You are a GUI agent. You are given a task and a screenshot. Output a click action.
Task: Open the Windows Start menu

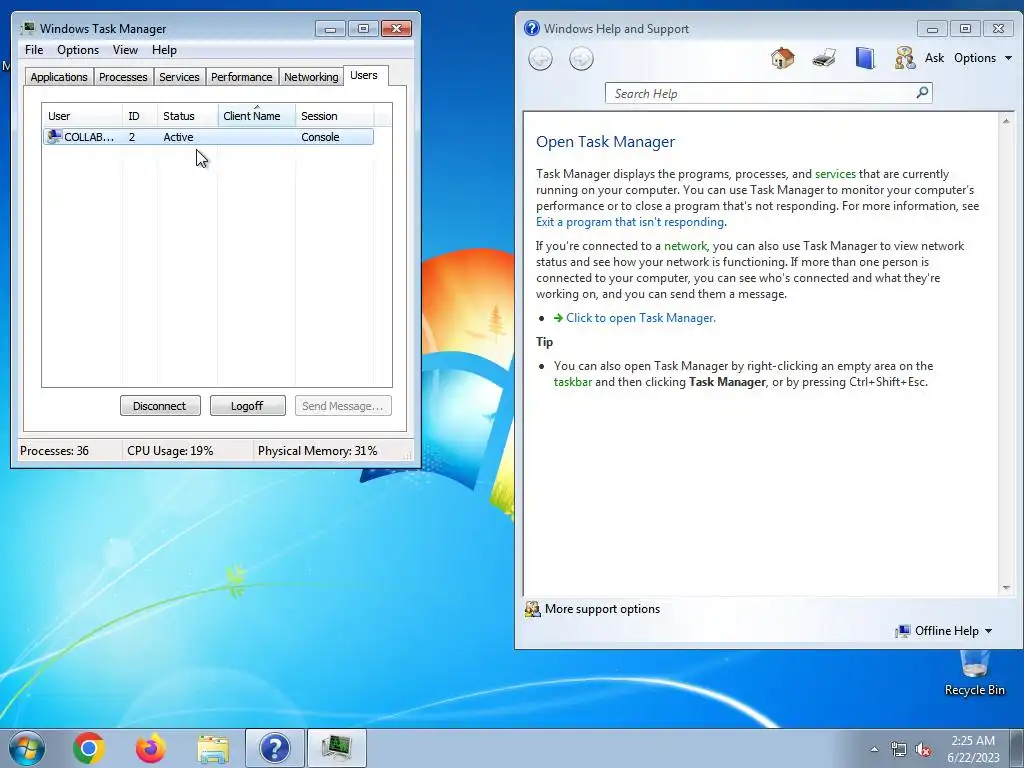click(x=27, y=748)
